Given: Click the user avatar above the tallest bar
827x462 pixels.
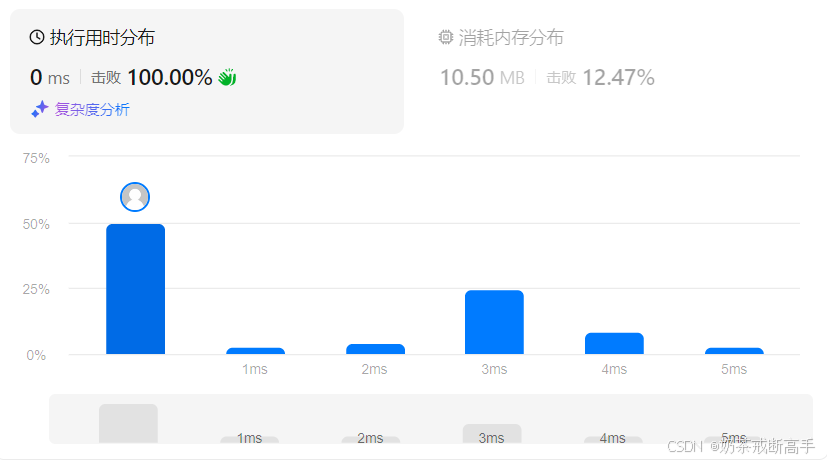Looking at the screenshot, I should click(135, 197).
